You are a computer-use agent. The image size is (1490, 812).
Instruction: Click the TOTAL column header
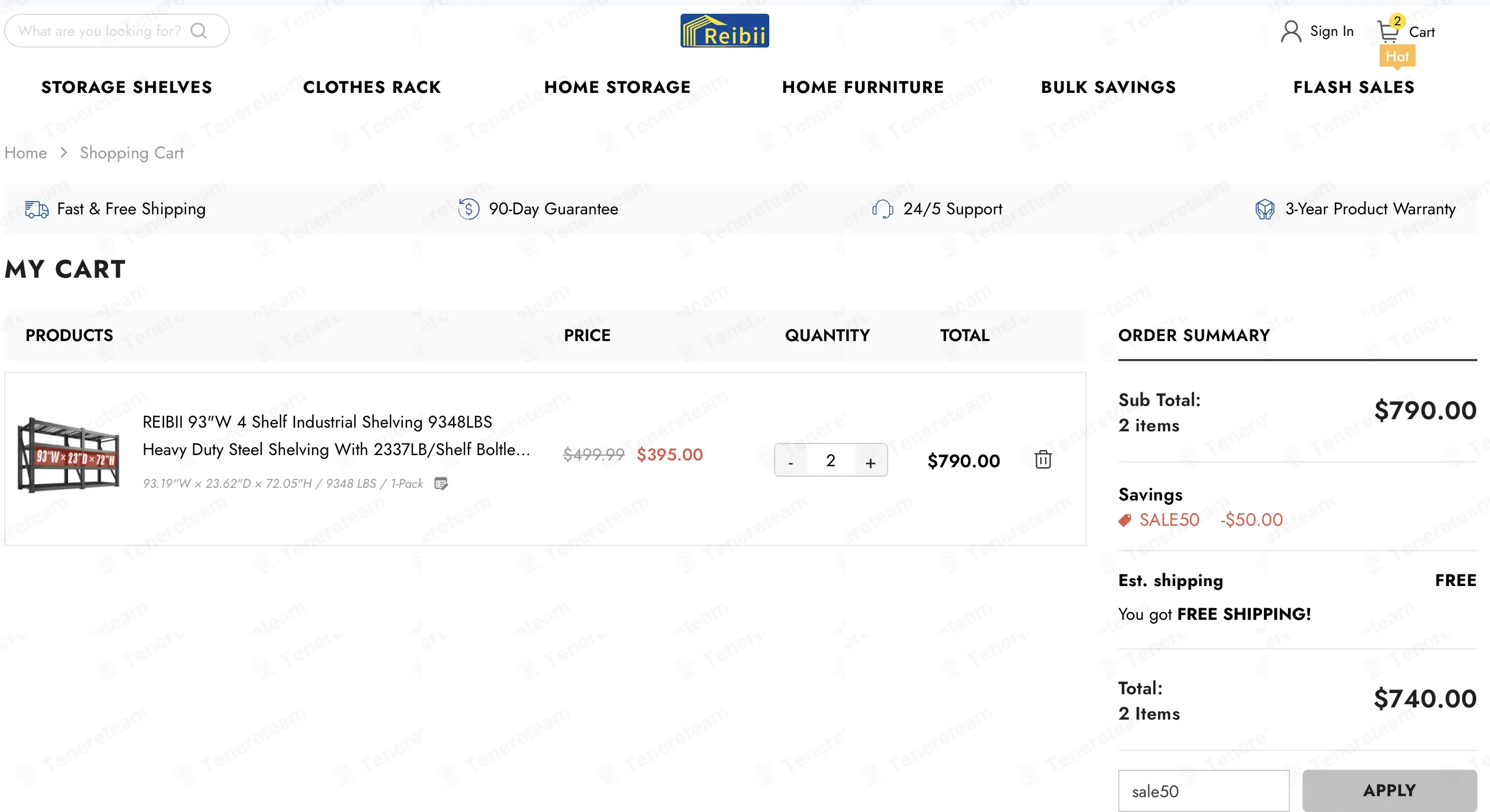point(965,335)
